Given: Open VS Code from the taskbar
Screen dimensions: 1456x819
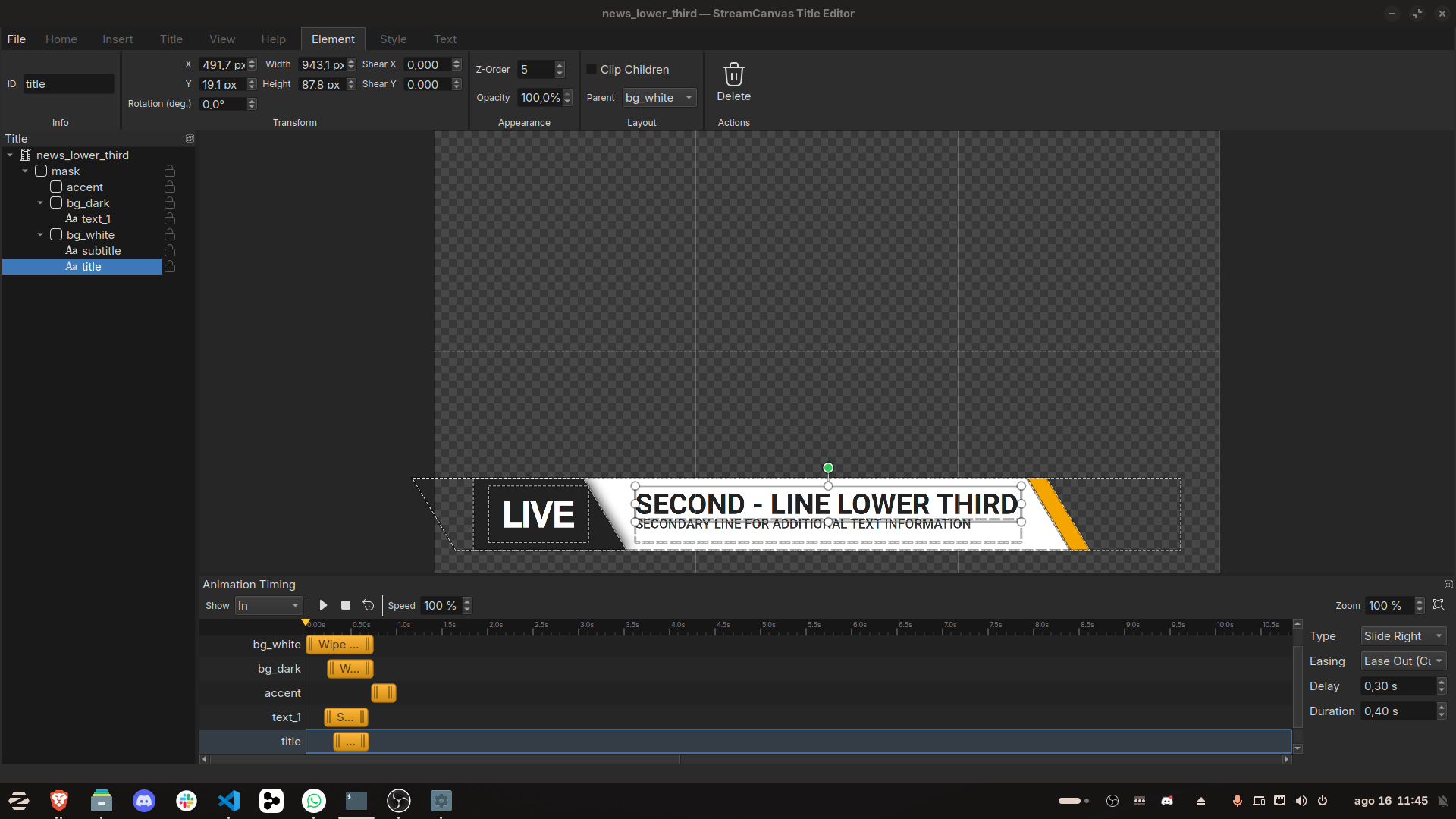Looking at the screenshot, I should pyautogui.click(x=229, y=801).
